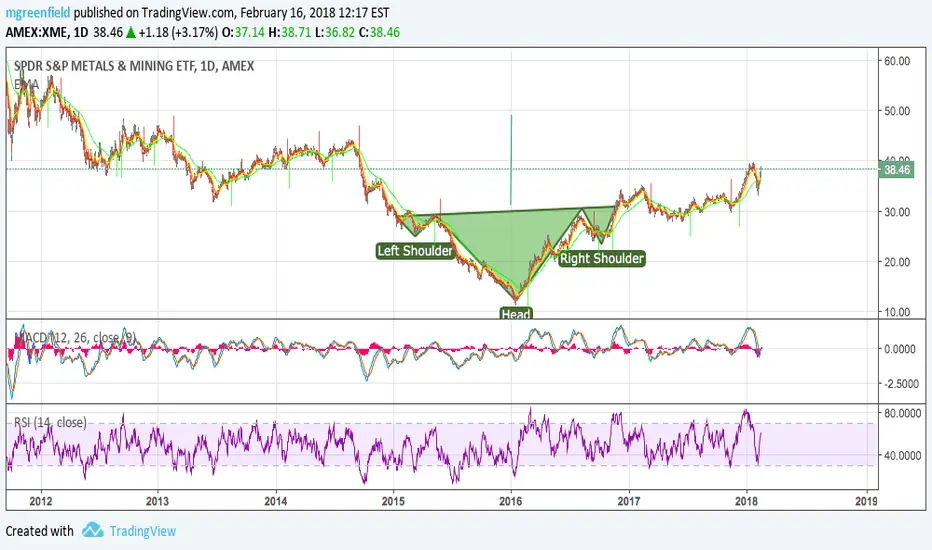The width and height of the screenshot is (932, 550).
Task: Click the 38.46 current price tag
Action: [x=896, y=170]
